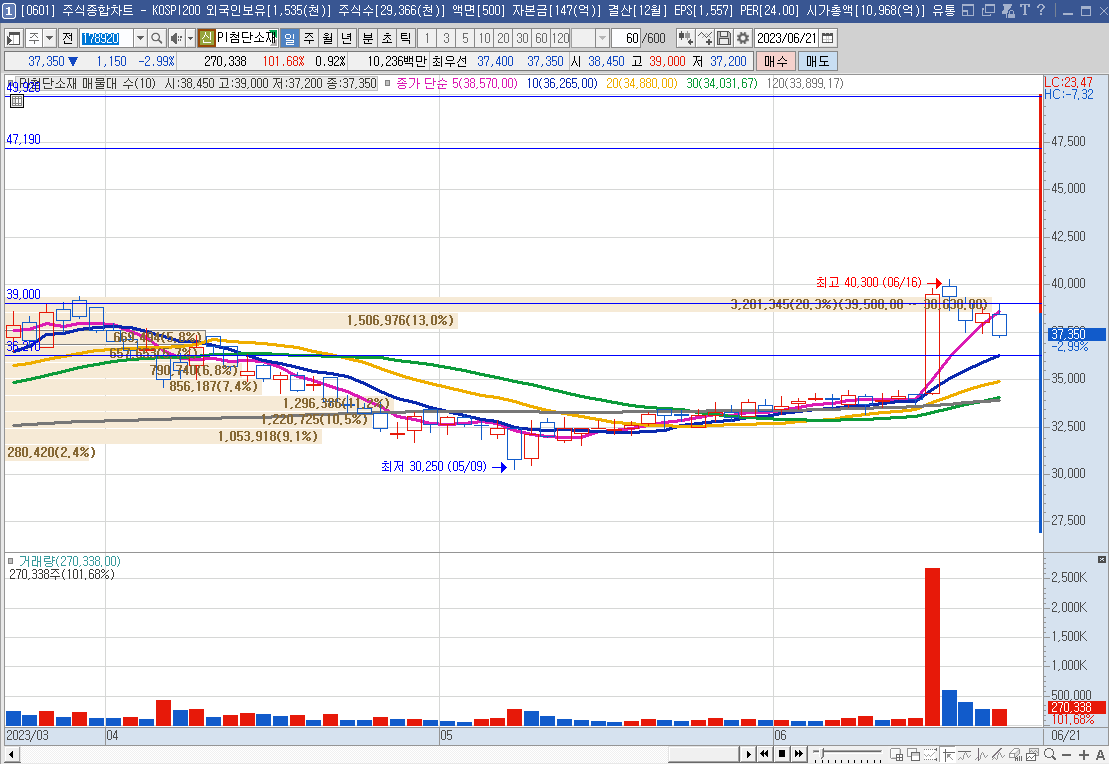
Task: Toggle the 매물대 indicator legend checkbox
Action: (x=11, y=83)
